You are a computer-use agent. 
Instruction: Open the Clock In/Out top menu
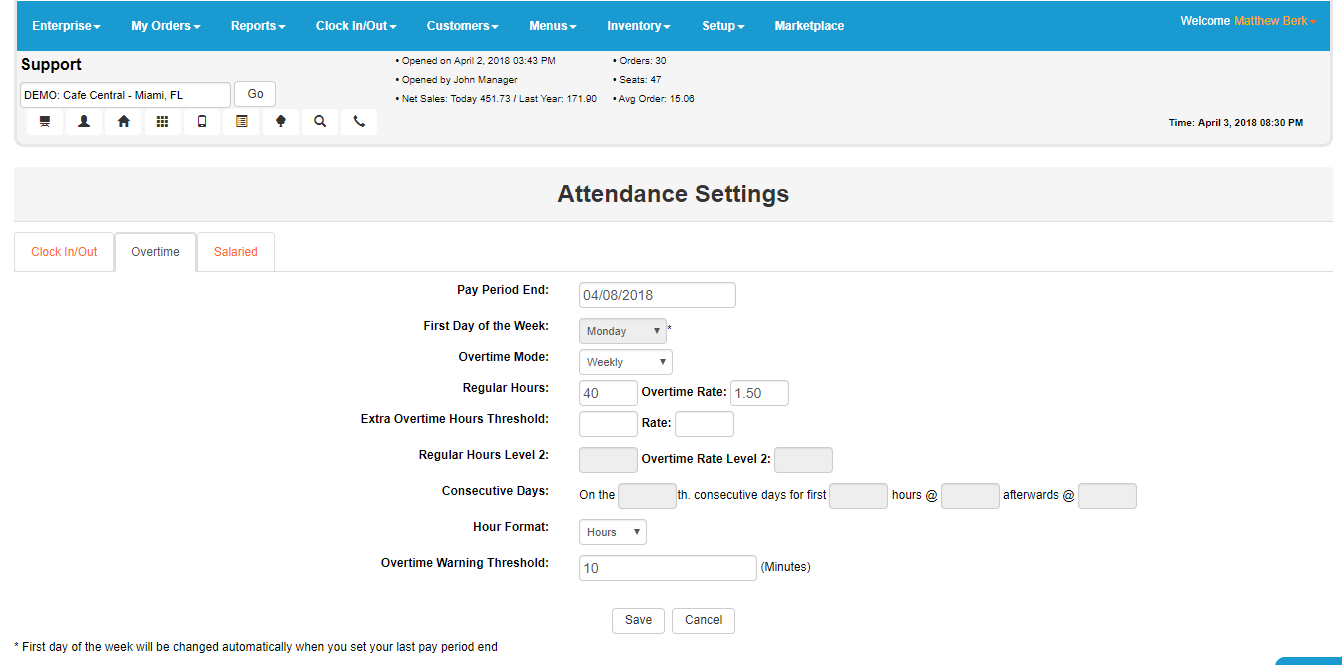pos(356,26)
